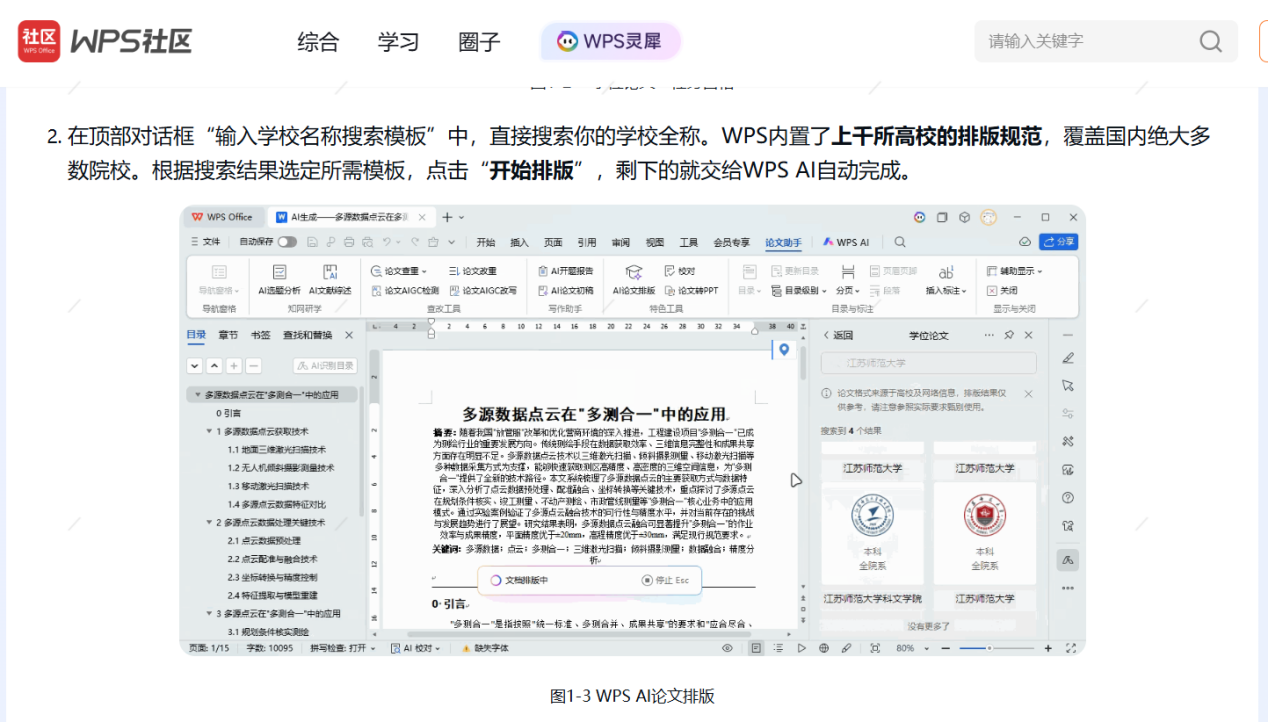
Task: Open the 引用 ribbon tab
Action: pos(586,242)
